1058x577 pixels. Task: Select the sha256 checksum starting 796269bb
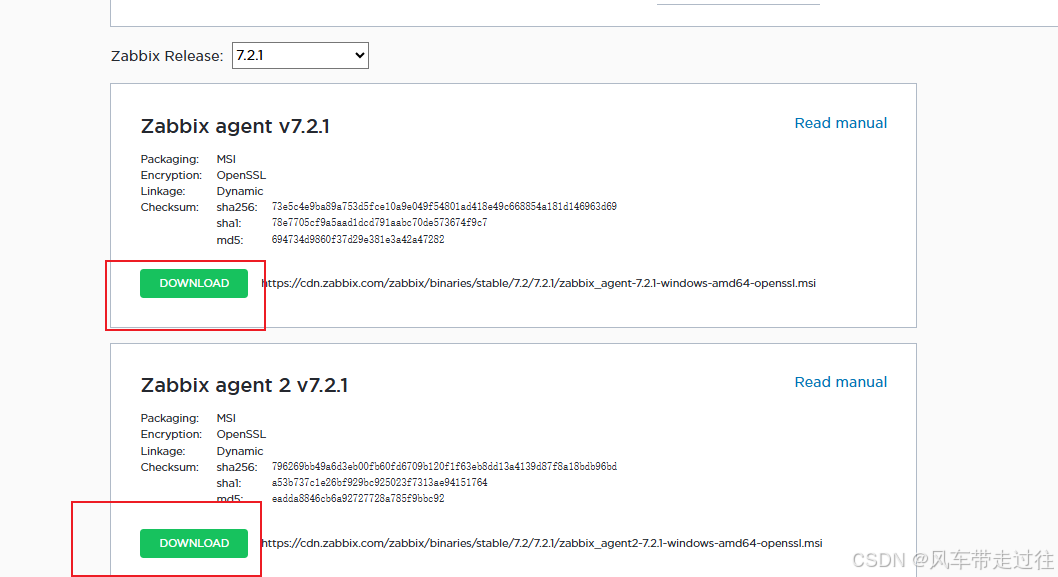coord(444,466)
